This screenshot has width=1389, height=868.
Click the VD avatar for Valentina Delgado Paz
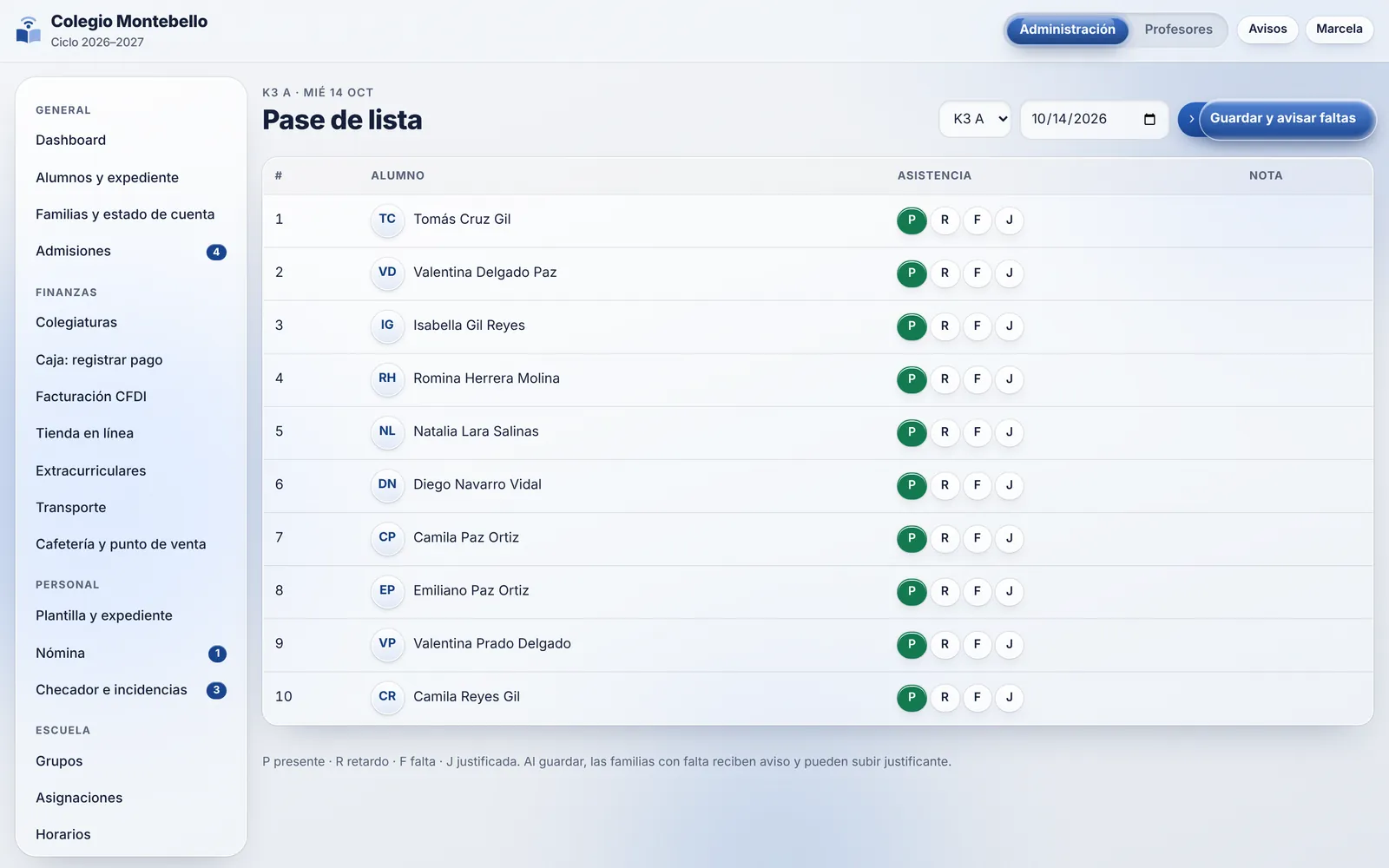[x=387, y=273]
